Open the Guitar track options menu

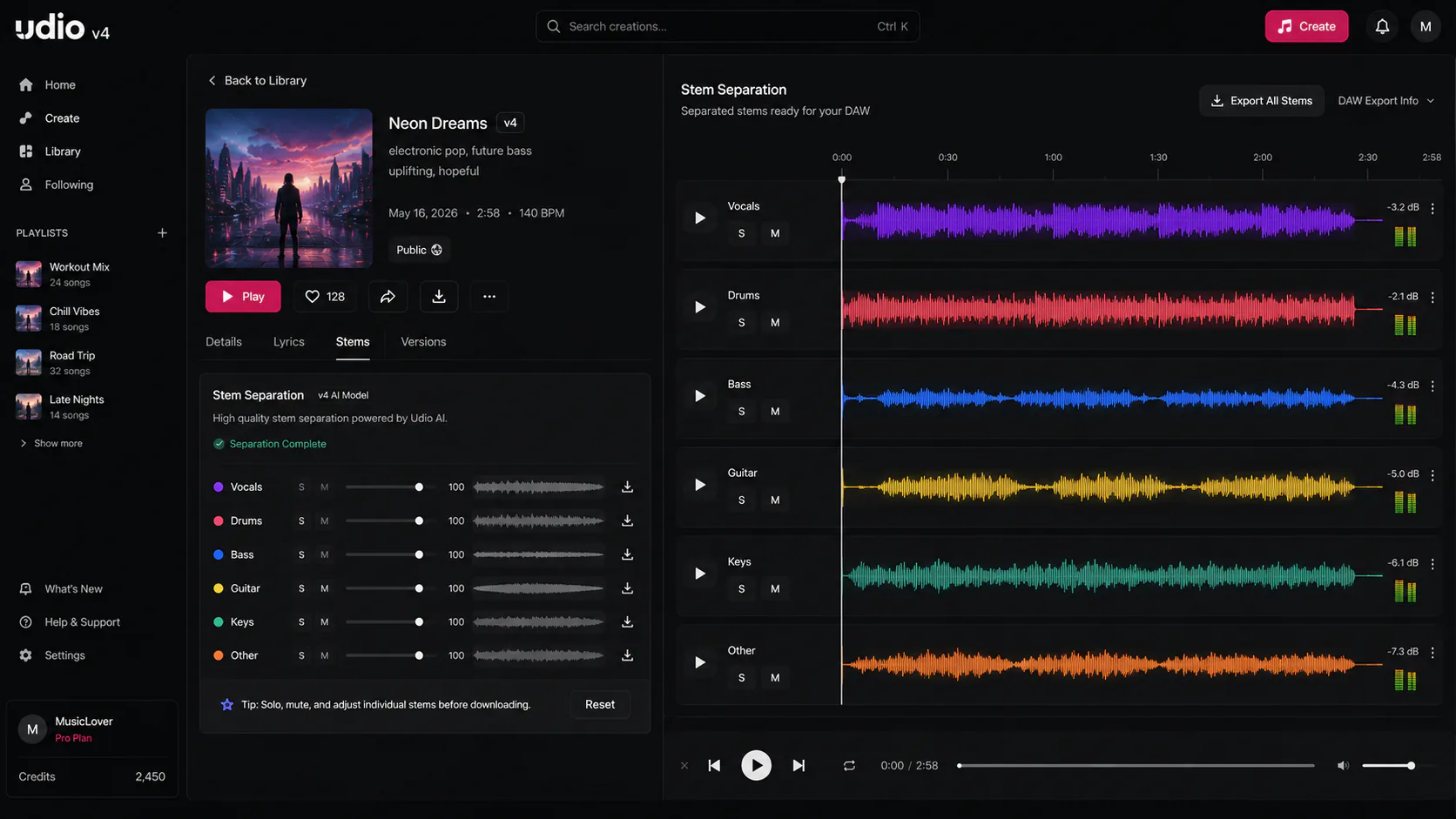click(1432, 475)
